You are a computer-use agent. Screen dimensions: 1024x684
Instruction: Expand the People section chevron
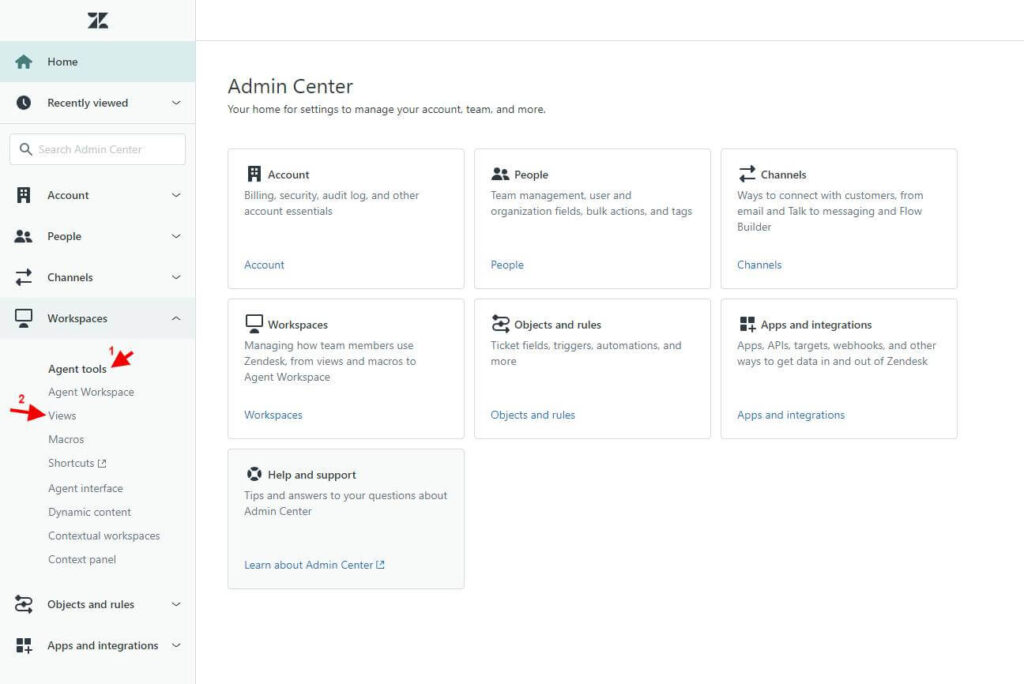[176, 236]
